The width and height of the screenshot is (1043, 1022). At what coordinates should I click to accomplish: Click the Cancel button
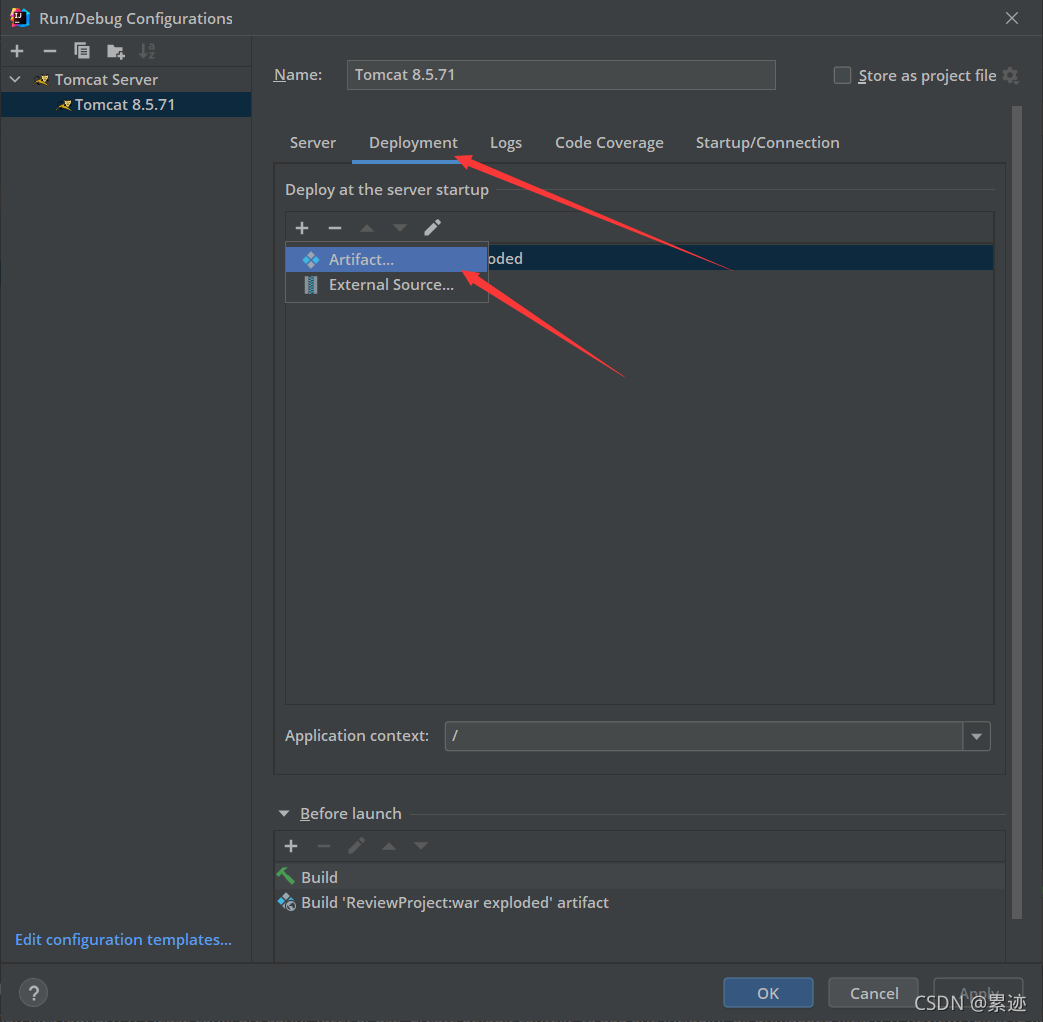[x=873, y=993]
